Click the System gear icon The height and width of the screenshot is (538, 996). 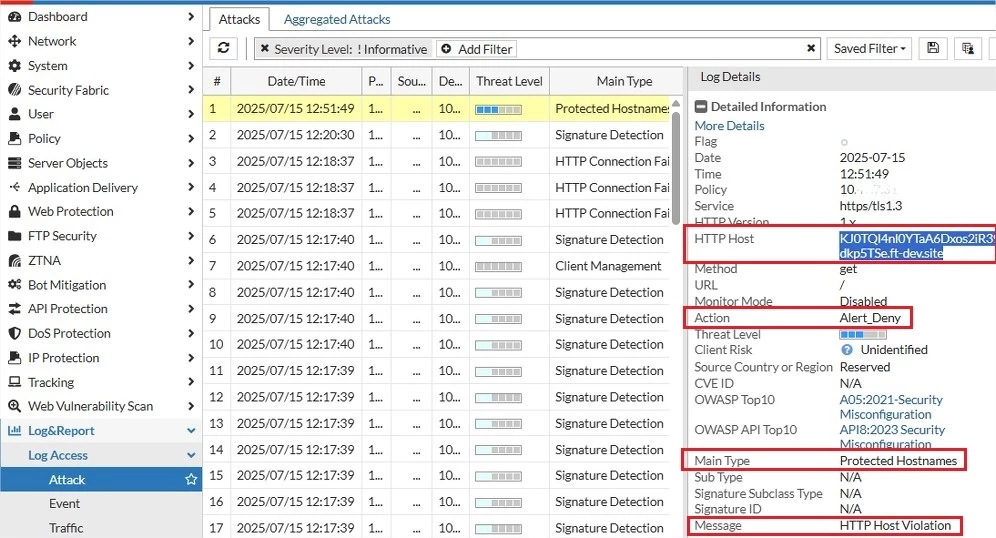pyautogui.click(x=14, y=65)
